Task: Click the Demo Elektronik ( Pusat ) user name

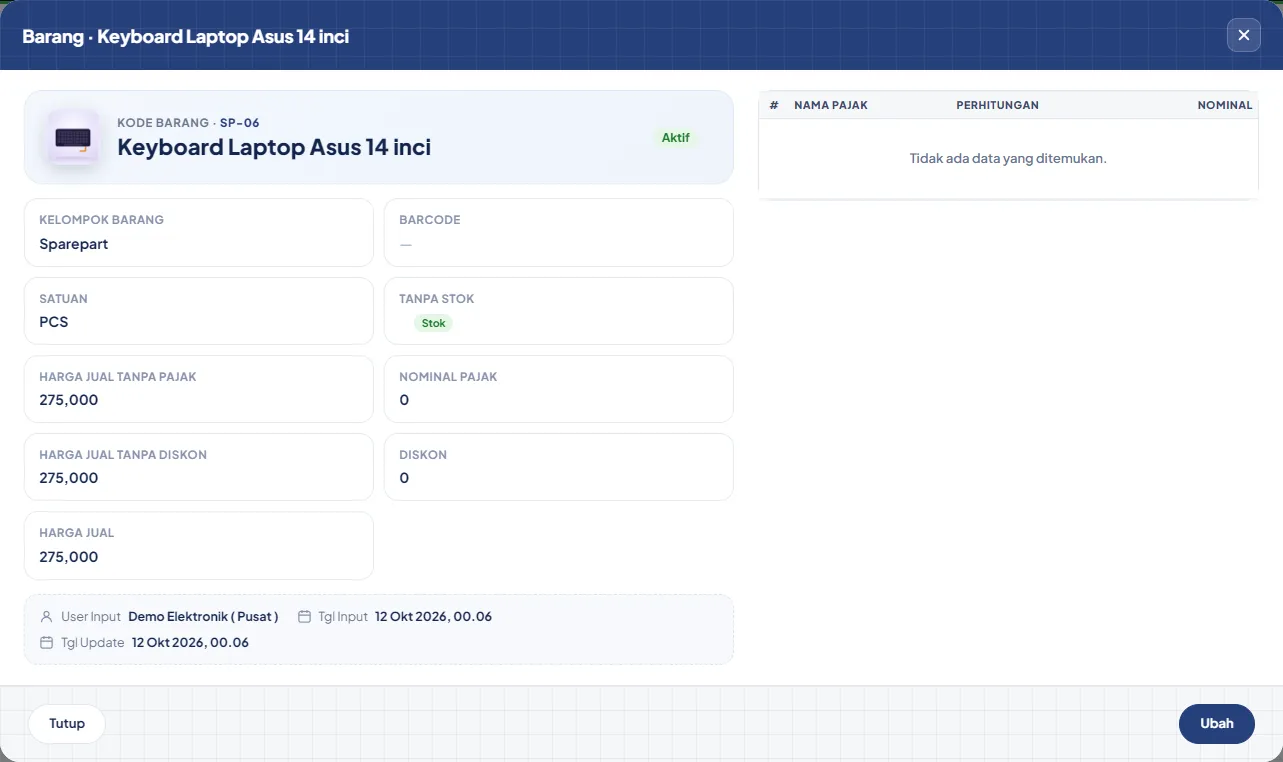Action: pos(203,617)
